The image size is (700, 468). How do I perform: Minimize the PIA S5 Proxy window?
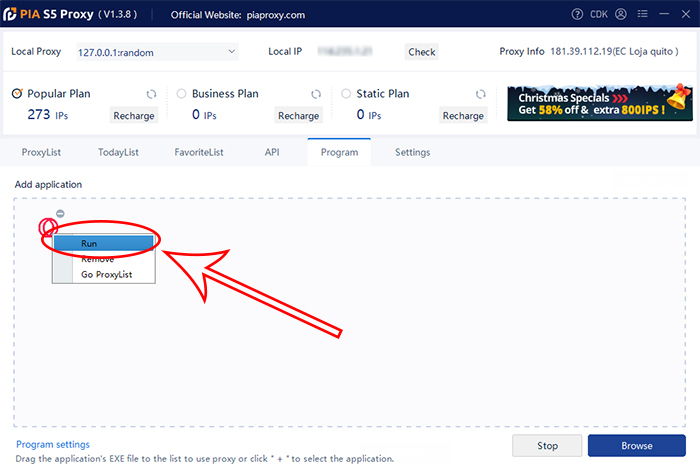tap(664, 14)
